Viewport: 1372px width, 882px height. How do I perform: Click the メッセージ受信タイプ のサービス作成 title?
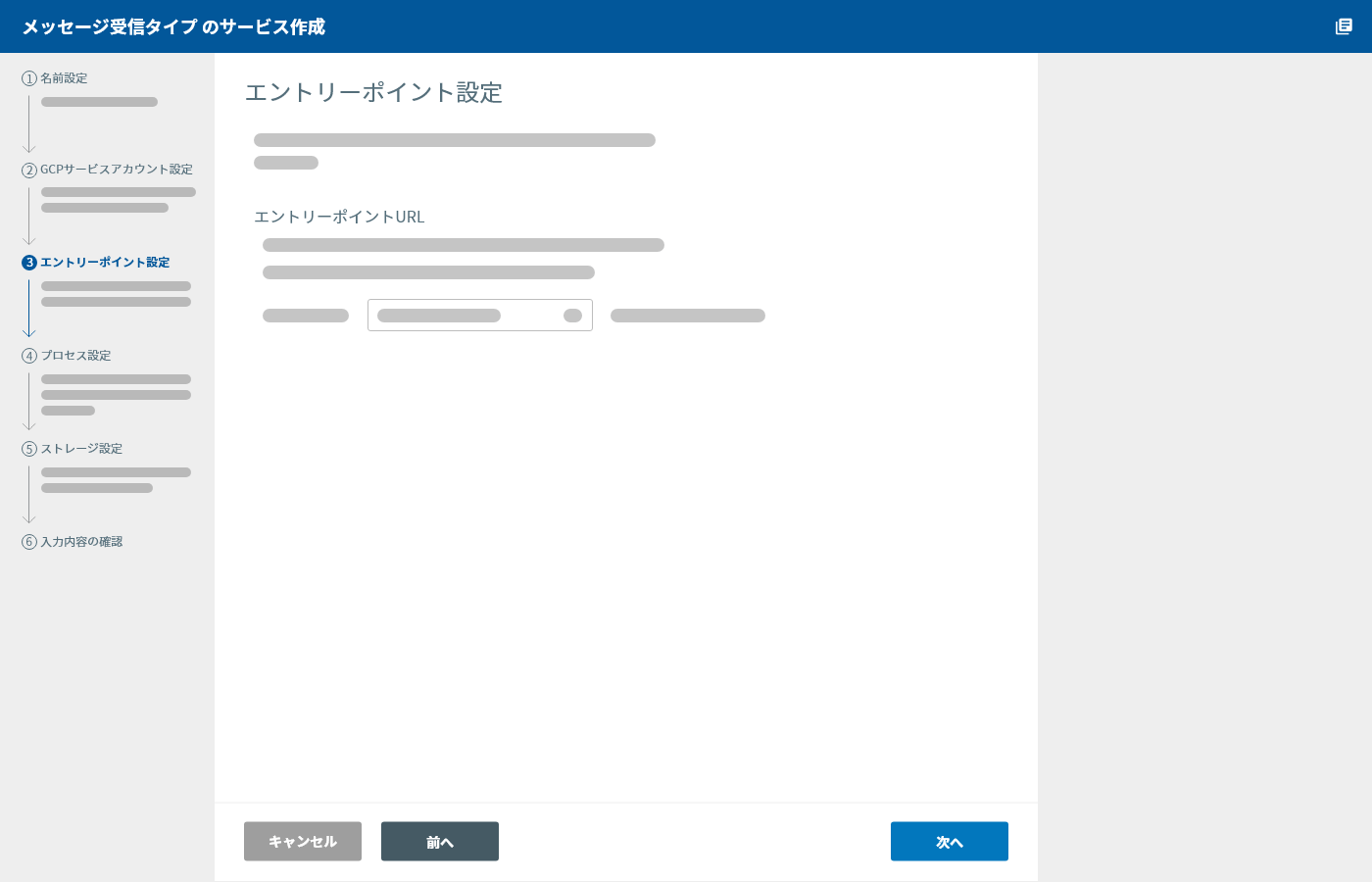point(173,26)
